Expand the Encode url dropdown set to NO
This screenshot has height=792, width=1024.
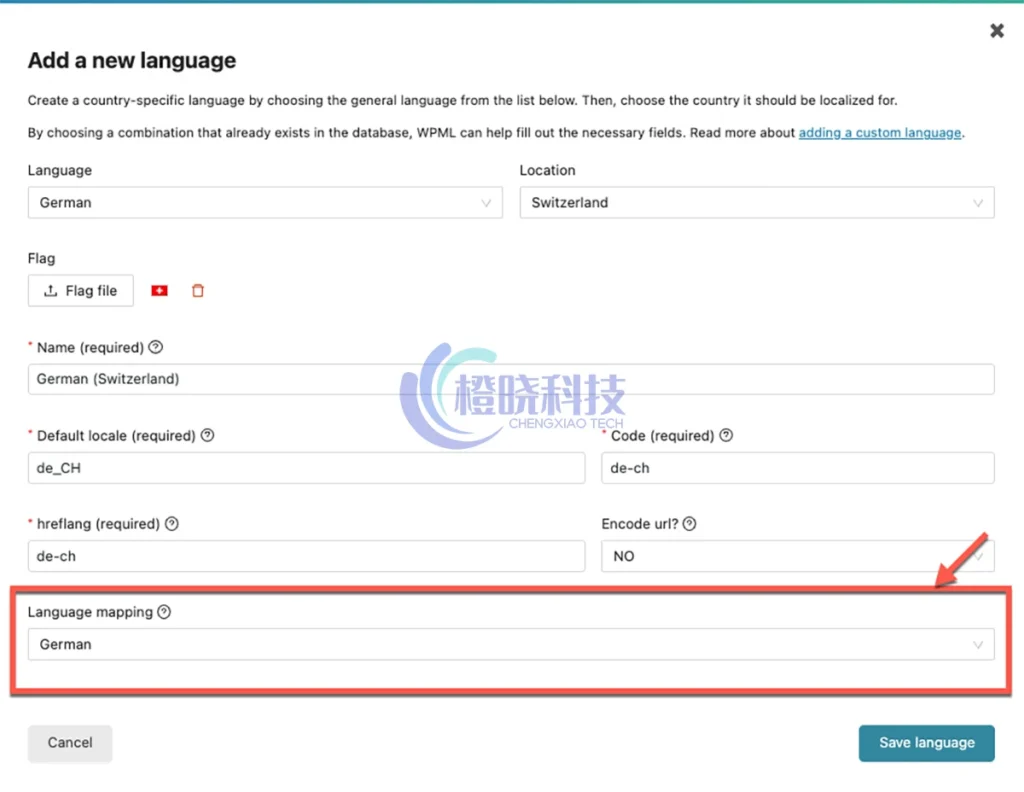(x=797, y=556)
